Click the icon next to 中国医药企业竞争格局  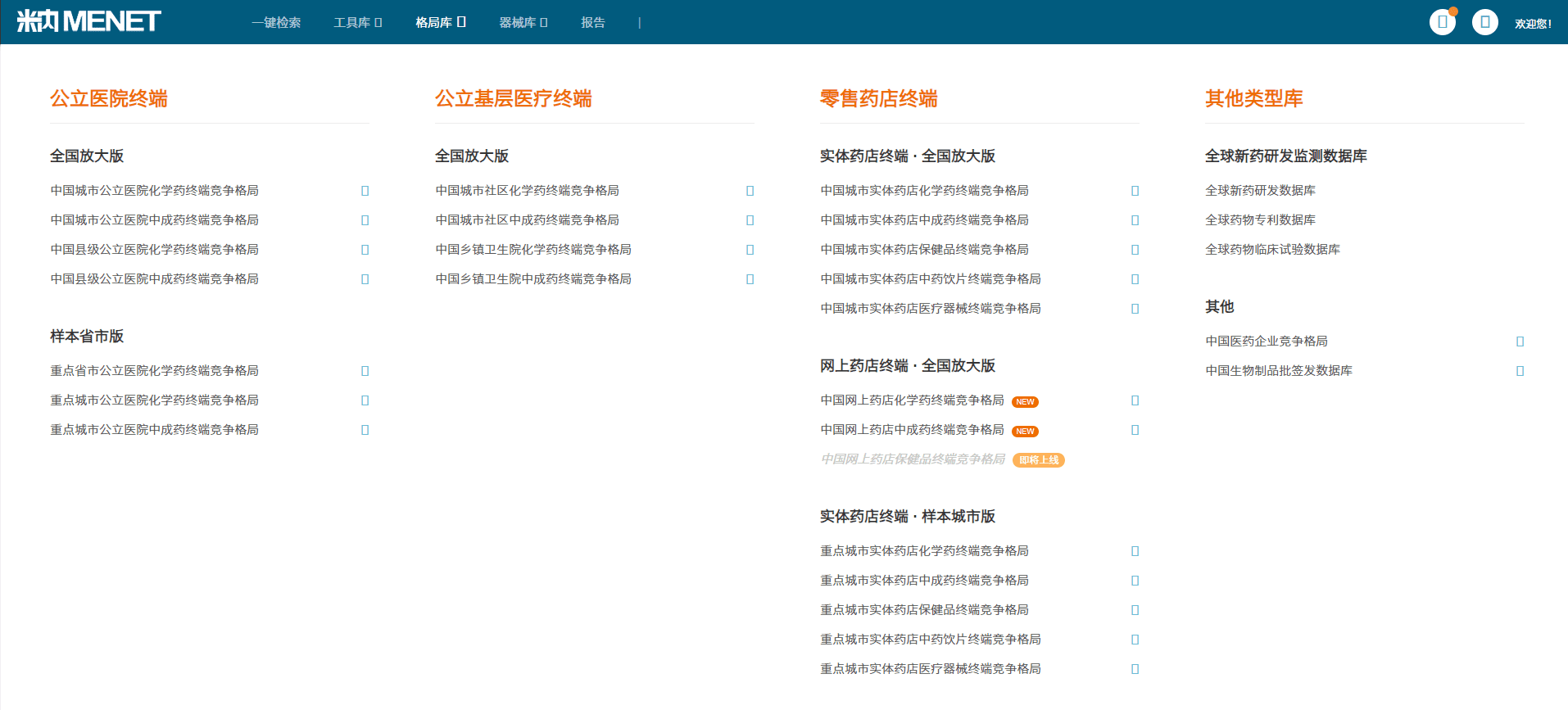pos(1520,341)
